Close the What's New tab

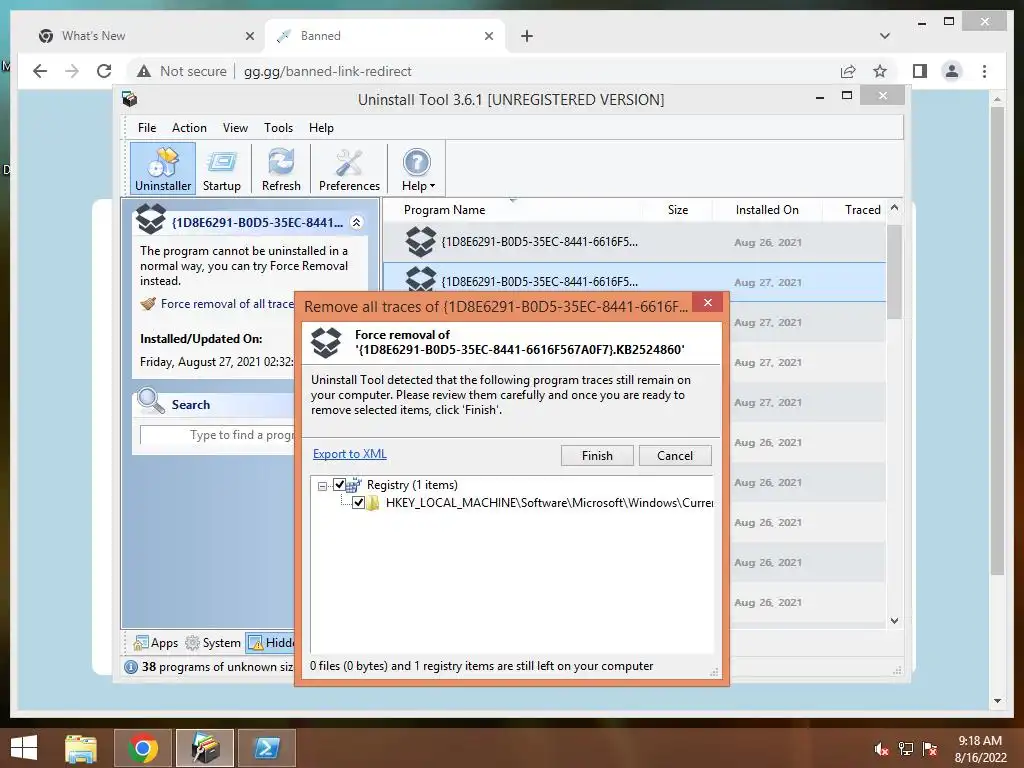point(249,36)
